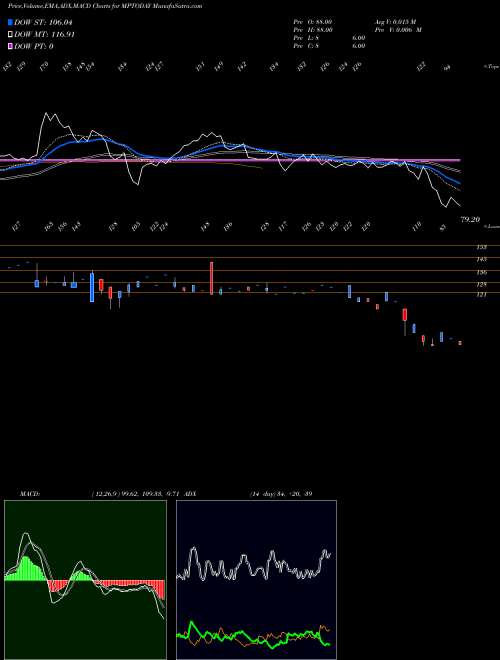
Task: Click the ADX values '(14 day) 34, +20, -39'
Action: [281, 494]
